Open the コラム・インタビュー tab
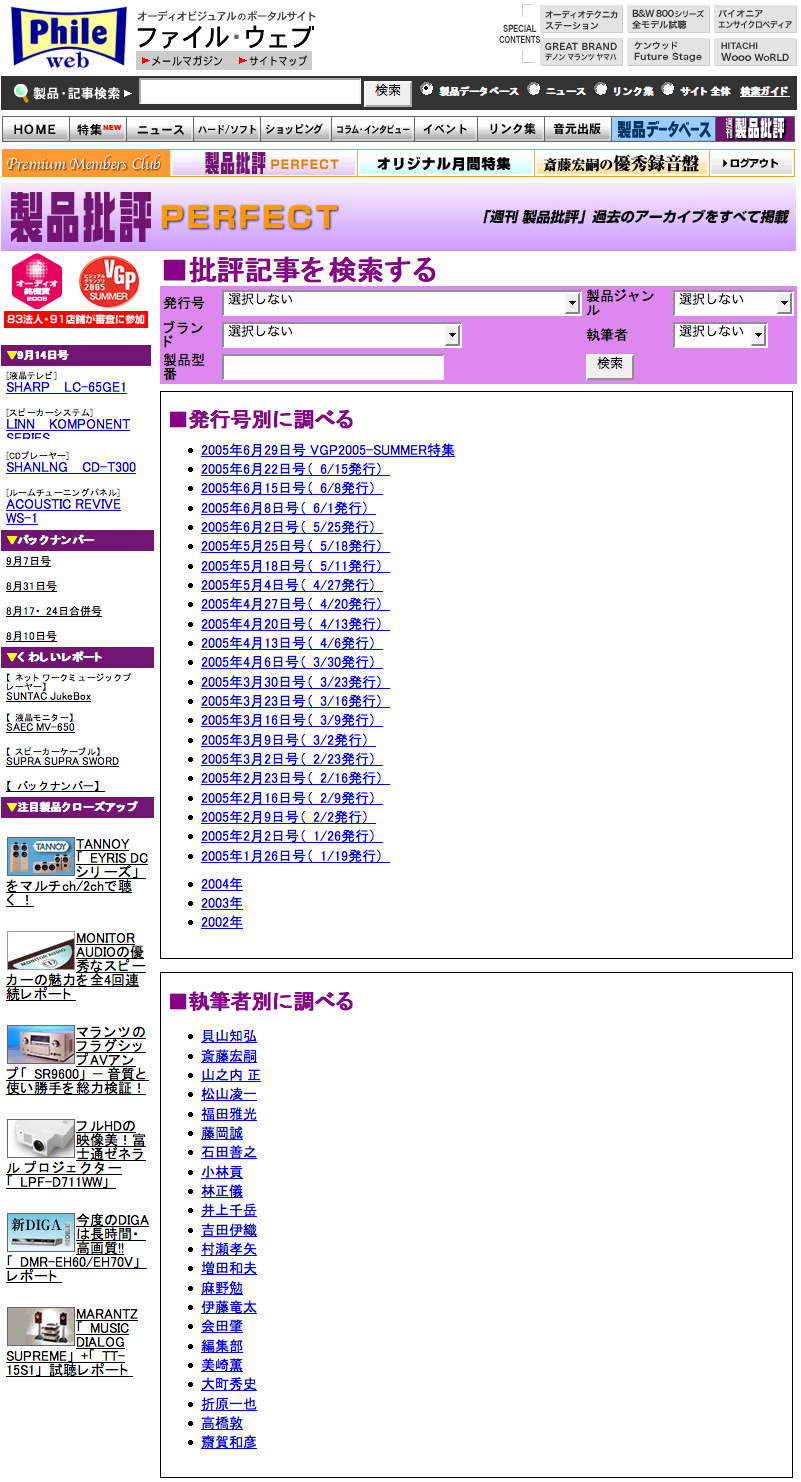Viewport: 801px width, 1482px height. [372, 129]
